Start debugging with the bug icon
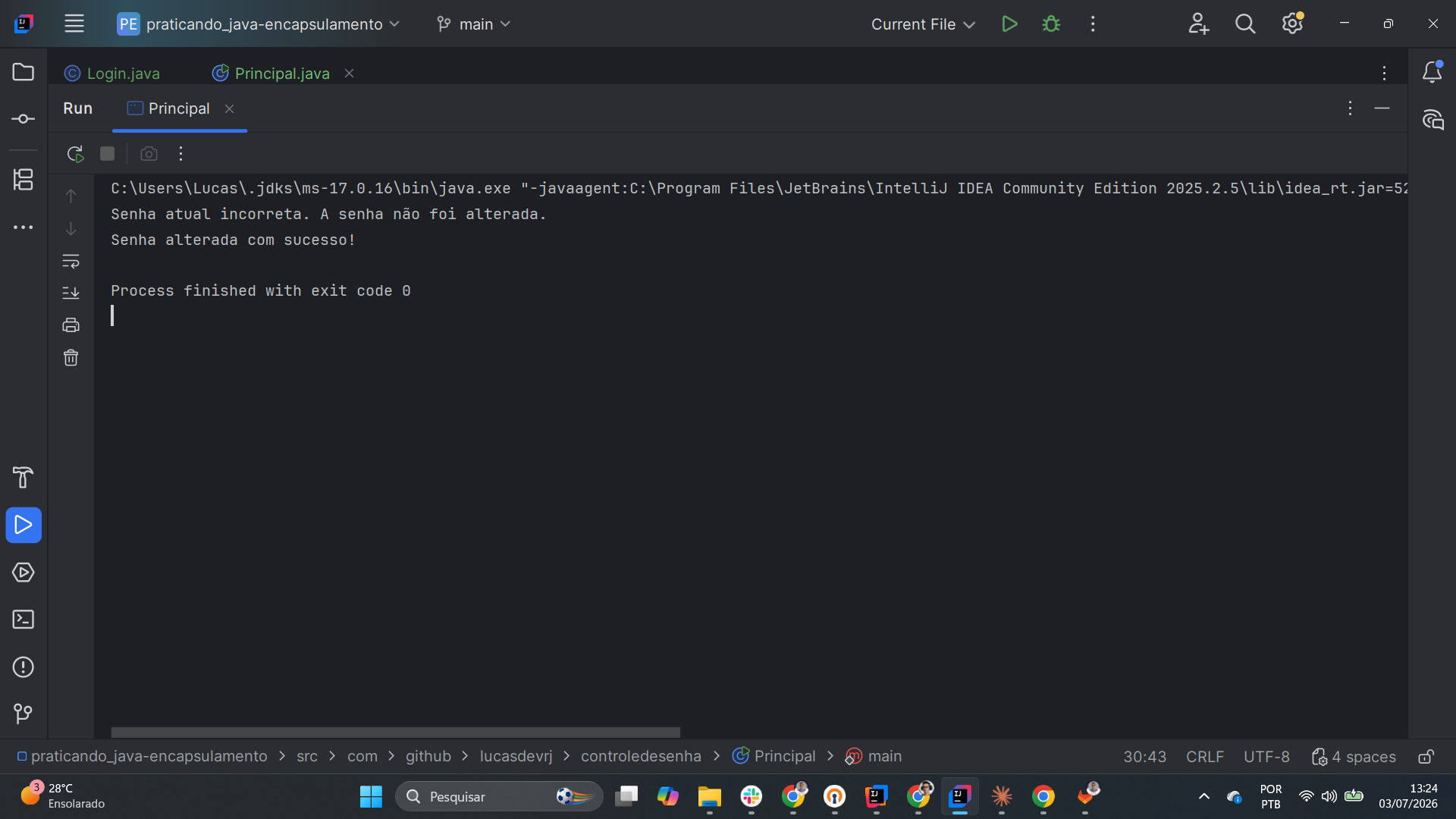 coord(1051,24)
